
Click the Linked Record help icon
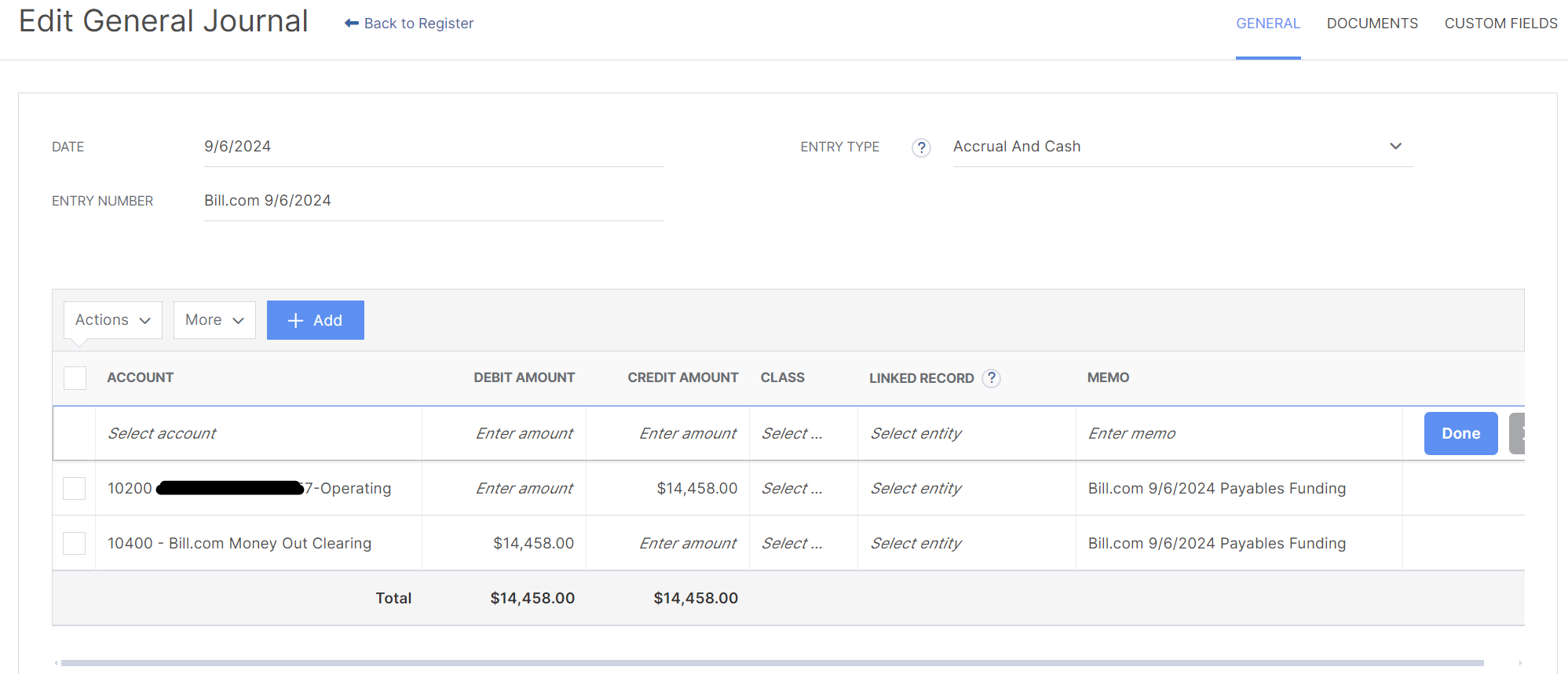pyautogui.click(x=992, y=378)
